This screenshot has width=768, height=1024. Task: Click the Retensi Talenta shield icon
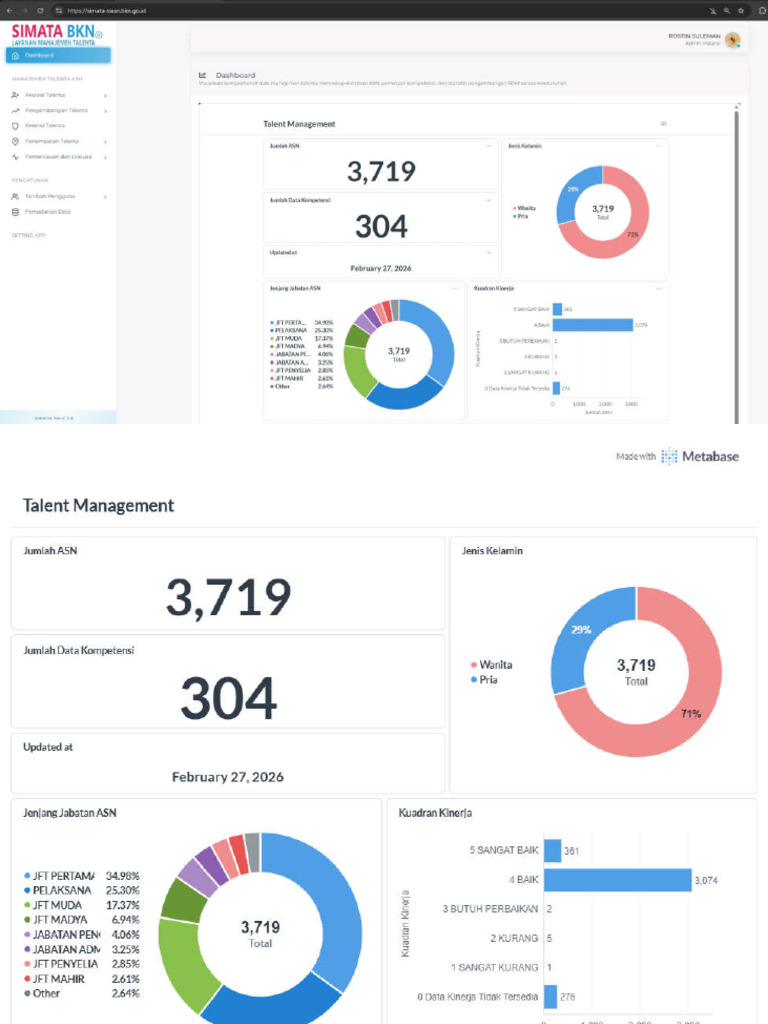[15, 125]
